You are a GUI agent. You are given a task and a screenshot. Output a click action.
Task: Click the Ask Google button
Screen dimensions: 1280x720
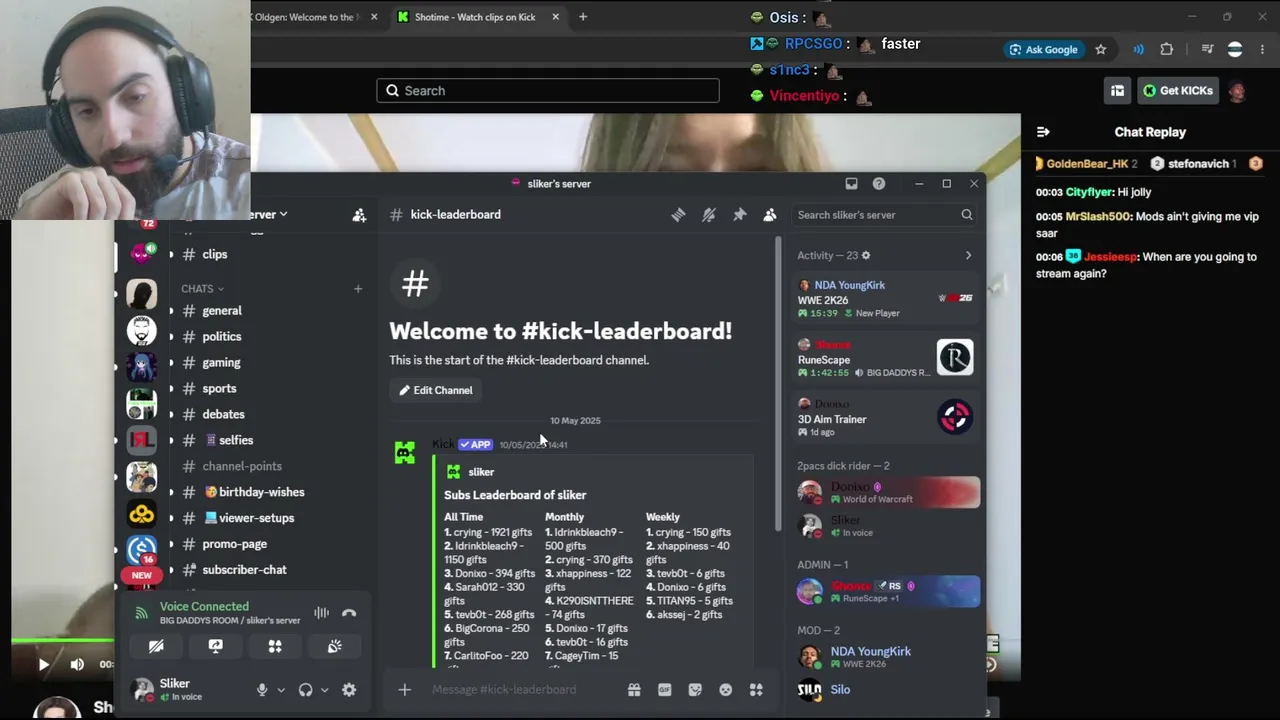[1043, 50]
